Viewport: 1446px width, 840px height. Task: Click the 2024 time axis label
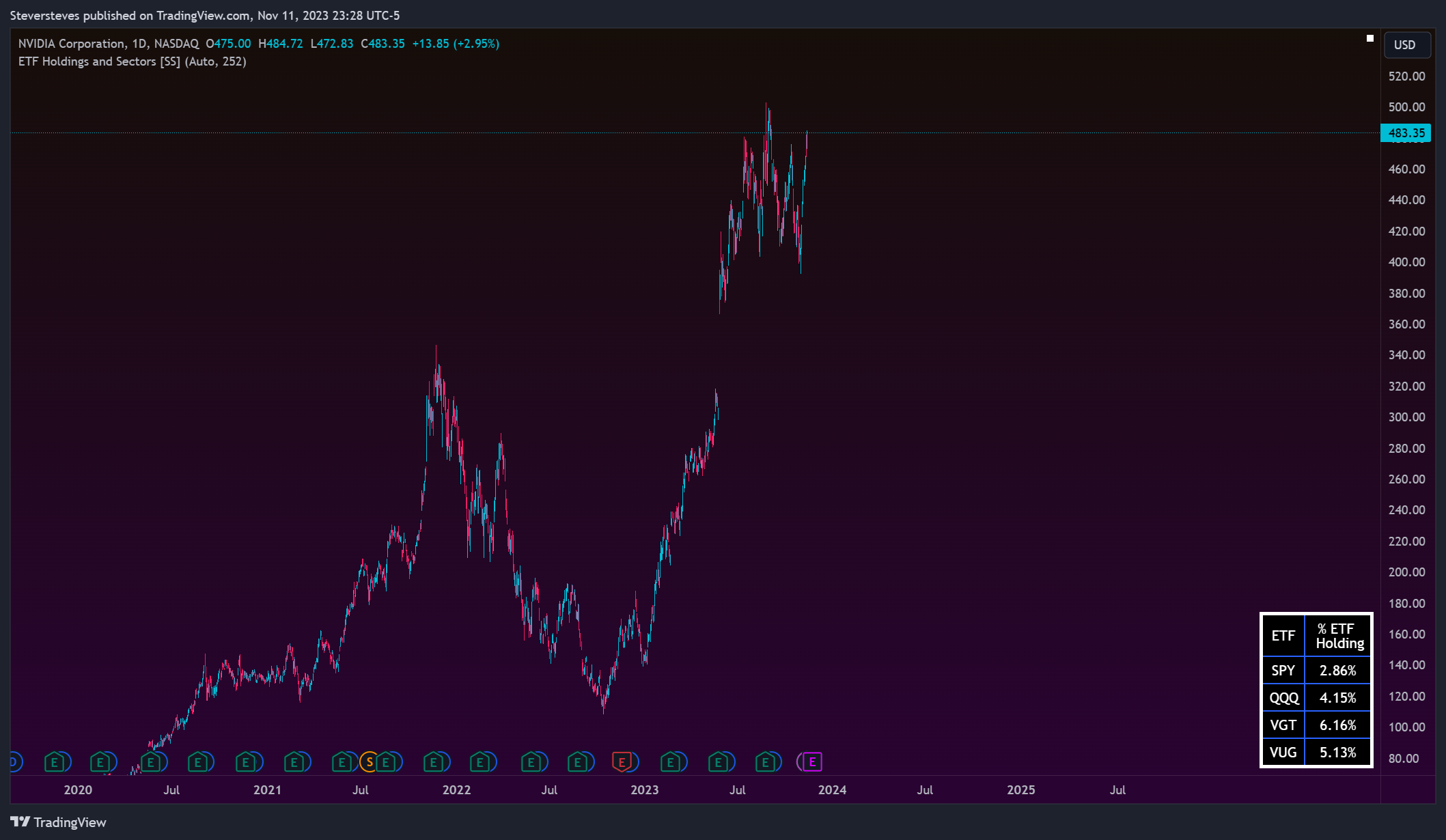832,790
